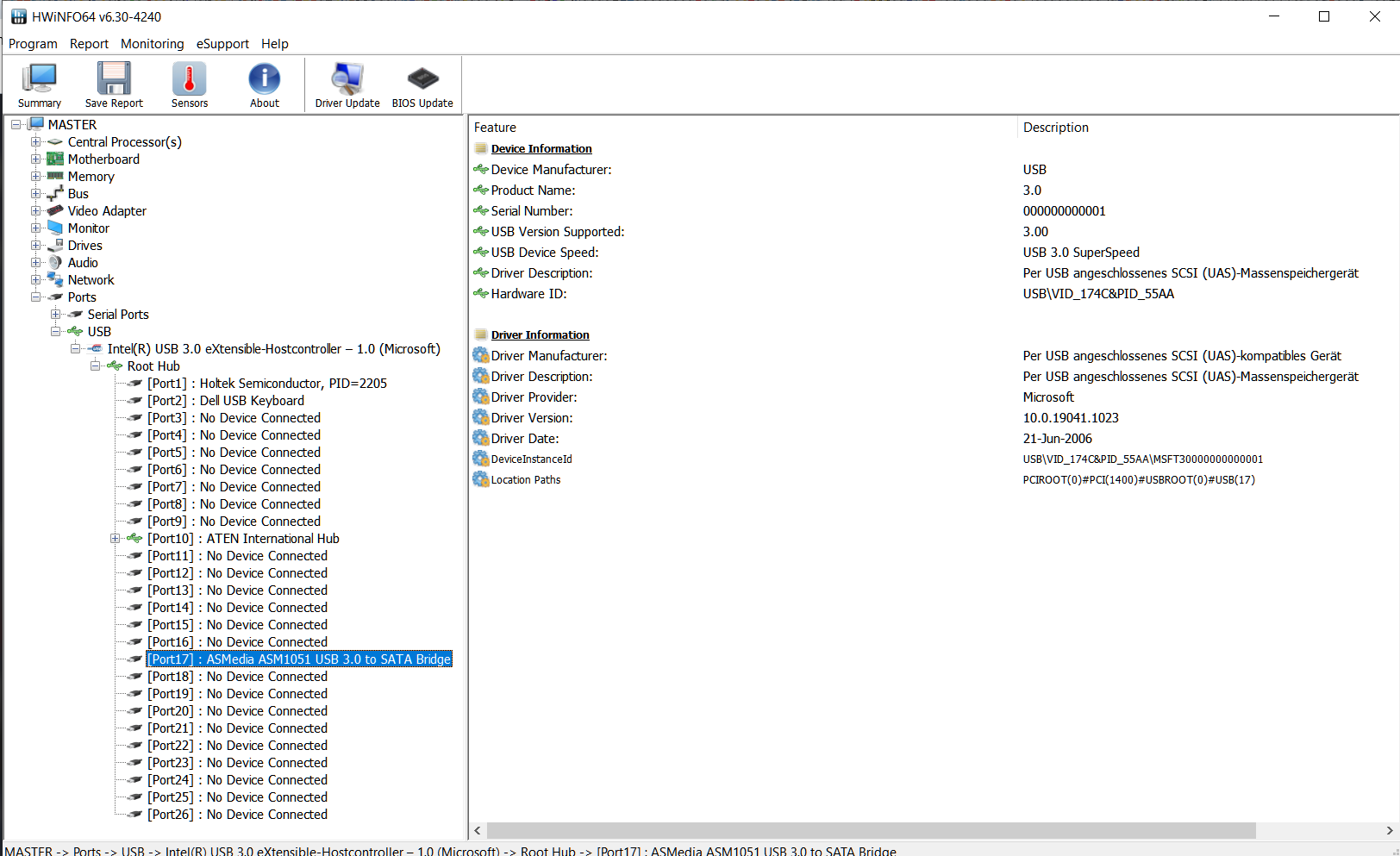The height and width of the screenshot is (856, 1400).
Task: Select the Root Hub node
Action: coord(153,366)
